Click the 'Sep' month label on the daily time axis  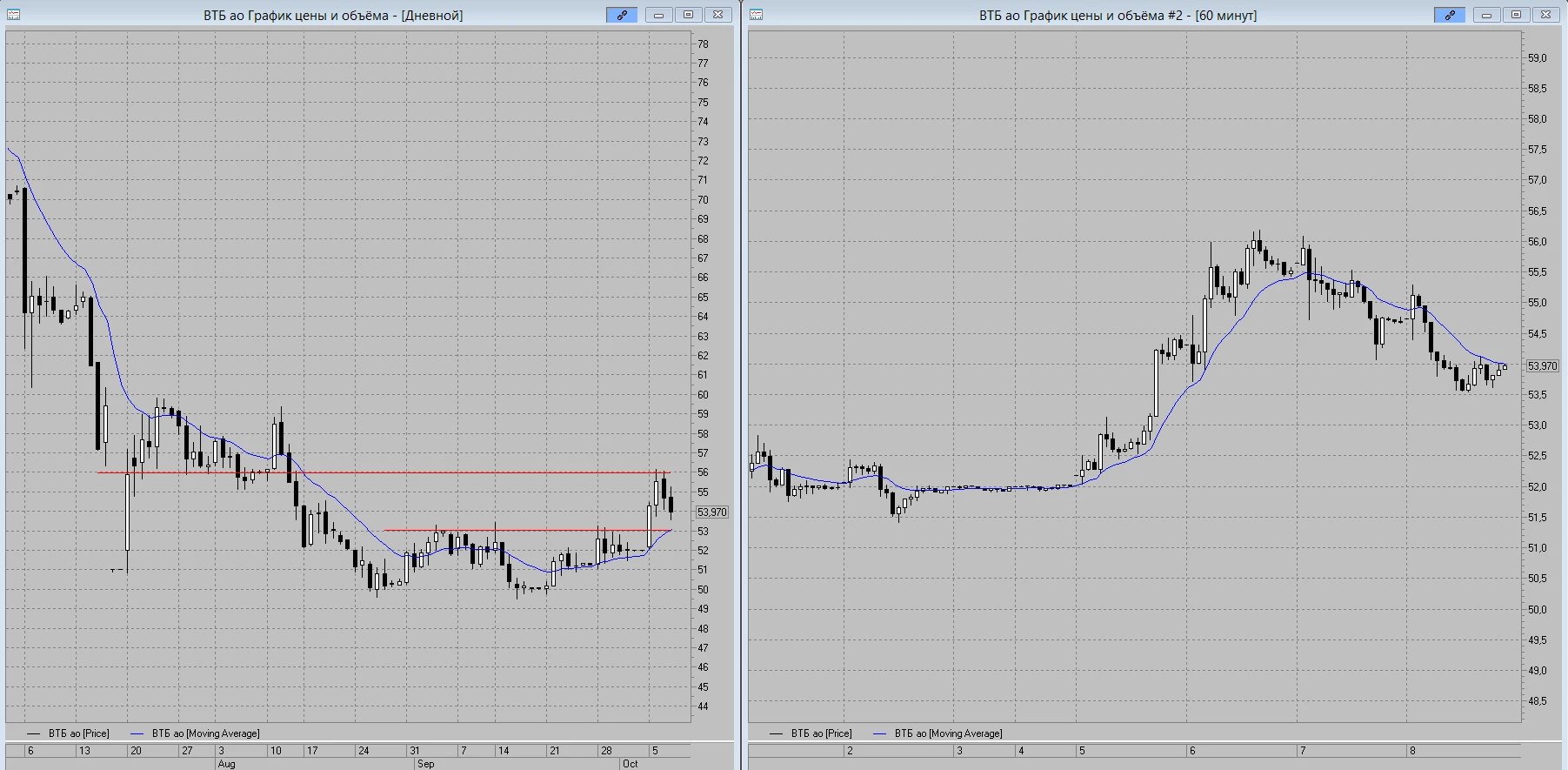click(425, 764)
